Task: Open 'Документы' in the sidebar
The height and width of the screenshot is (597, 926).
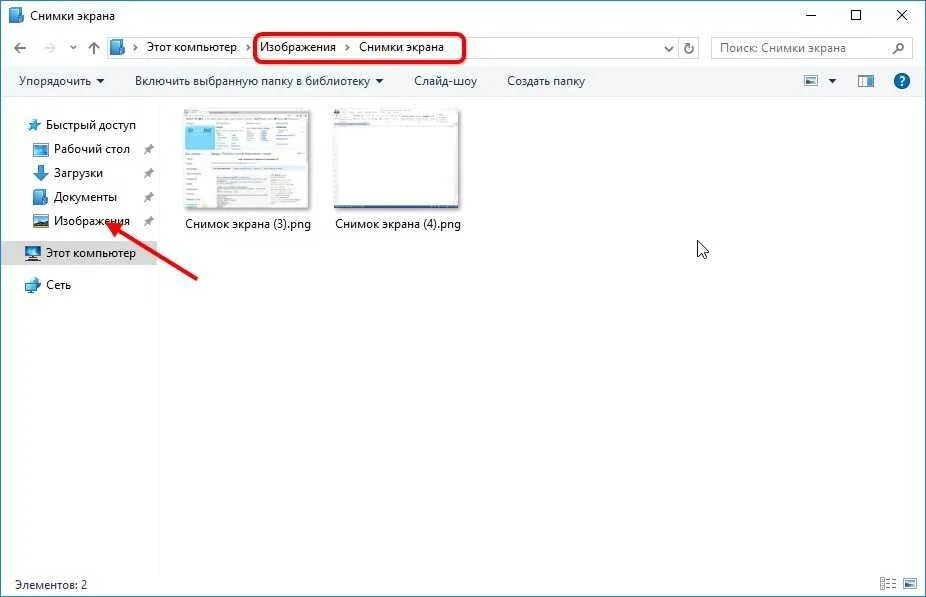Action: coord(85,197)
